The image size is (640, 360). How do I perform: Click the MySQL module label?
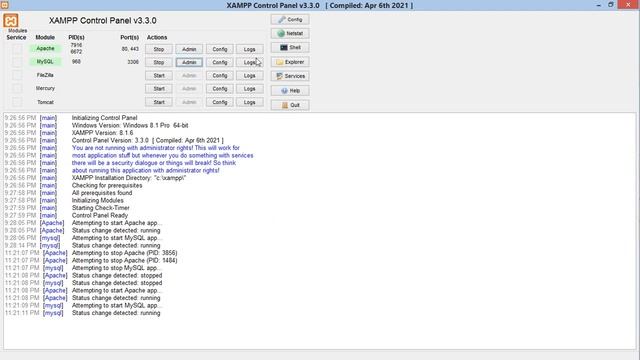[x=45, y=62]
